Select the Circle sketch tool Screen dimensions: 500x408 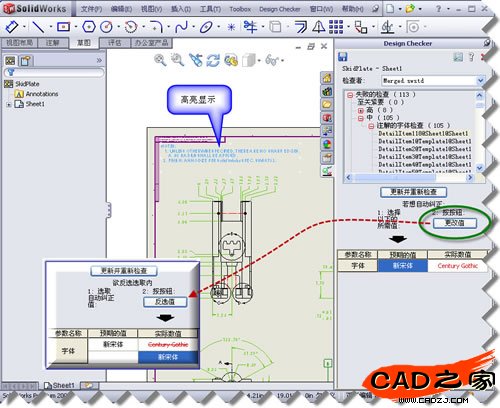(107, 27)
